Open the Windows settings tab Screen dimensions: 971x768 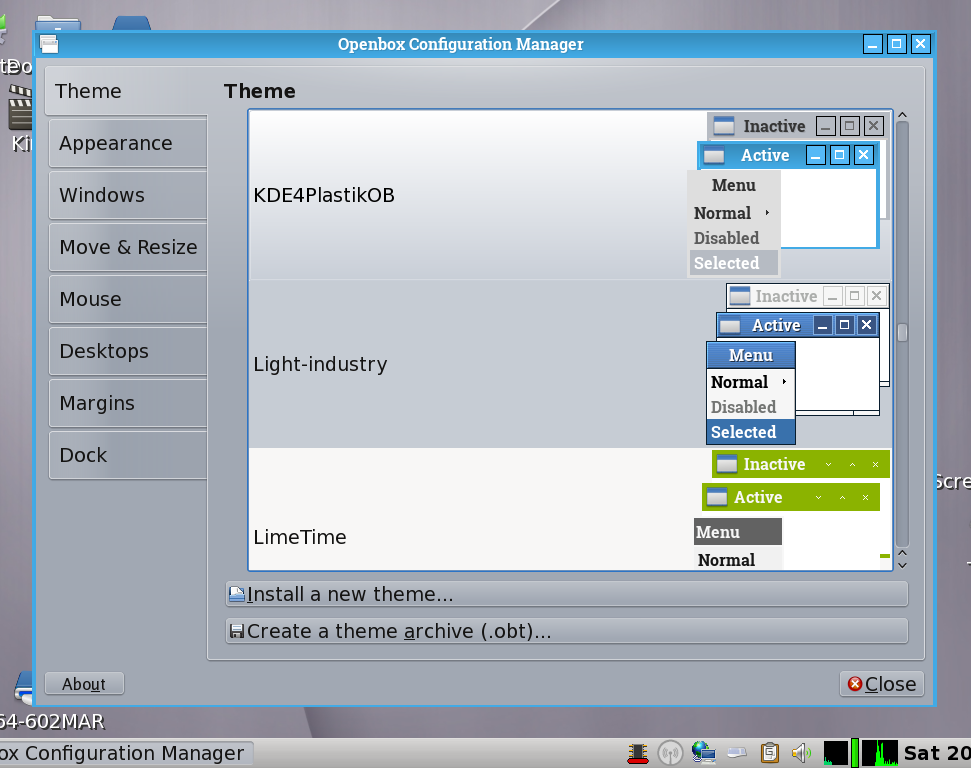128,195
